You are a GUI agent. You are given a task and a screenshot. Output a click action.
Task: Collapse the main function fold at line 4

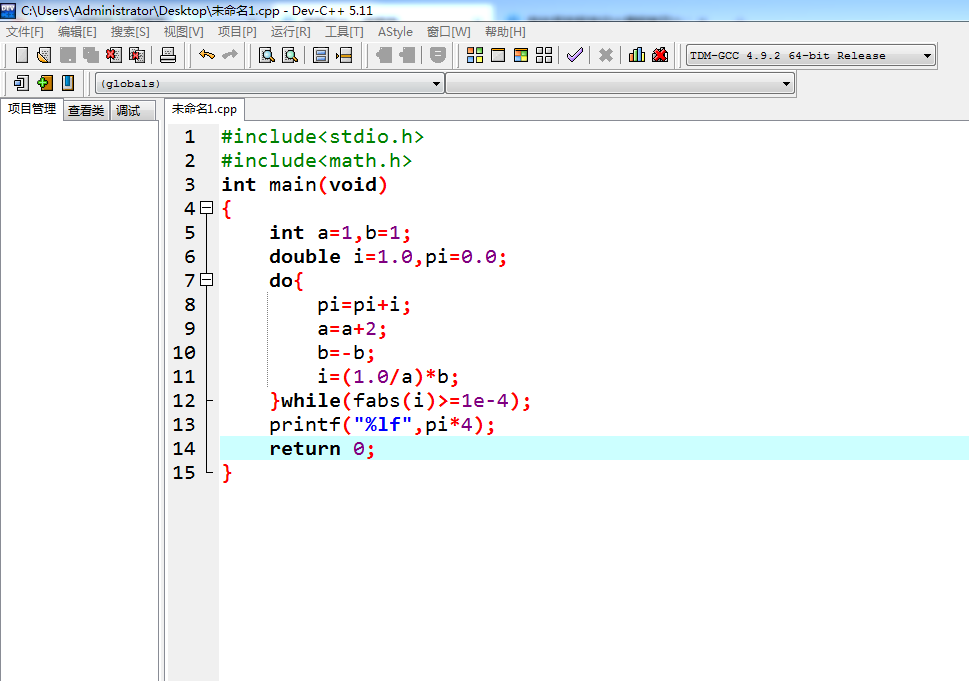(x=207, y=208)
